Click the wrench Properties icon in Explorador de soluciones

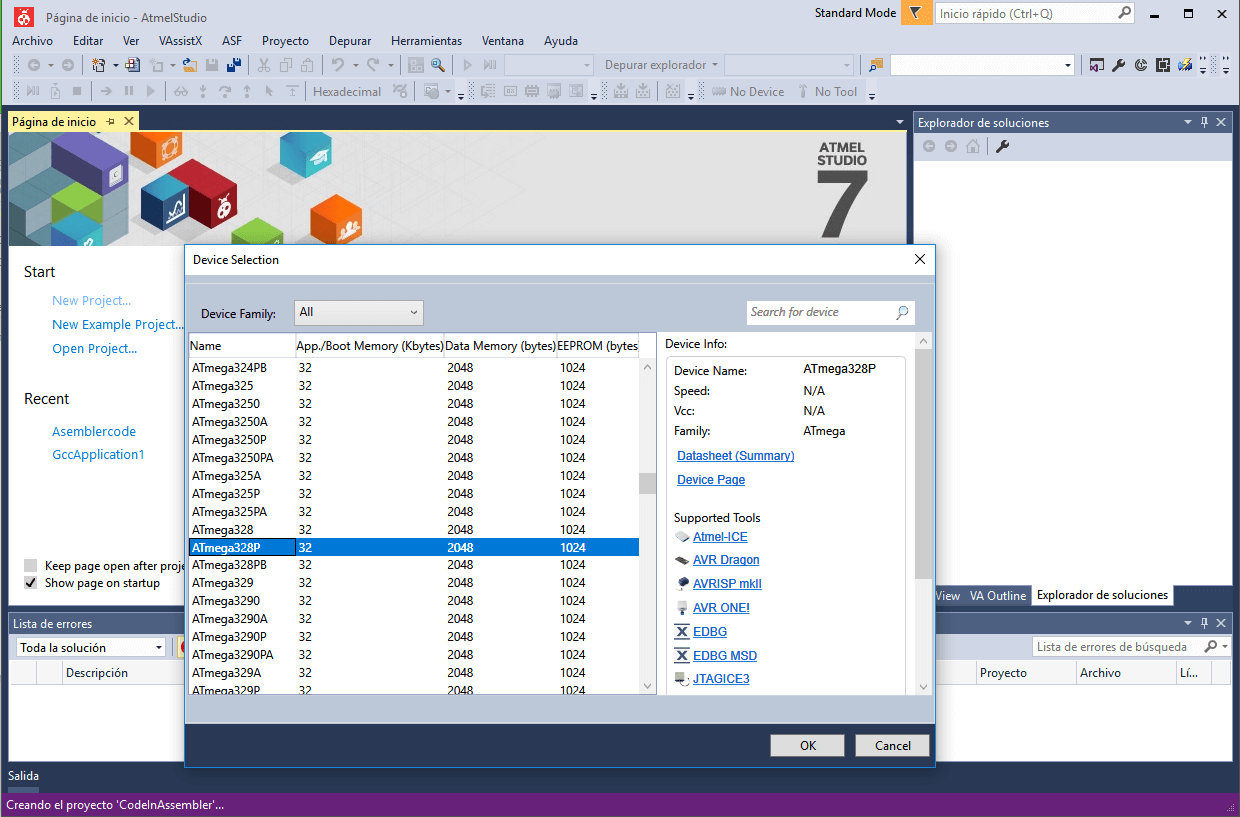coord(1003,146)
